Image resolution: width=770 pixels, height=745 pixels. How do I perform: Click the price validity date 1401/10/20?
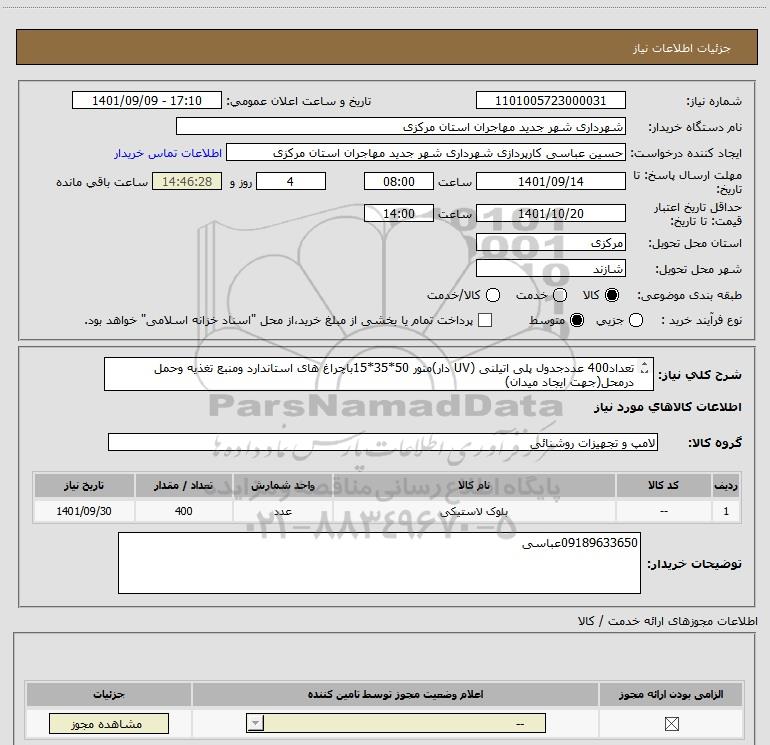550,213
